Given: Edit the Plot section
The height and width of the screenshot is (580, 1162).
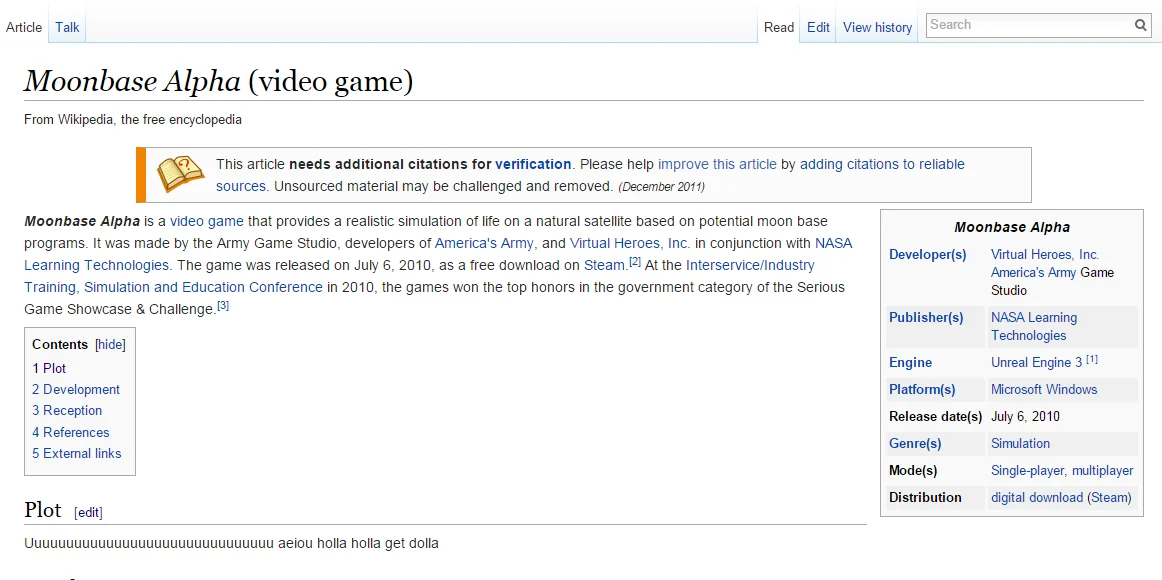Looking at the screenshot, I should [x=88, y=513].
